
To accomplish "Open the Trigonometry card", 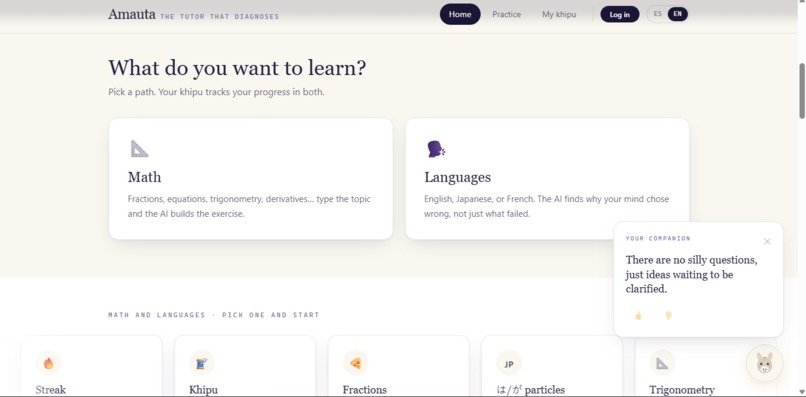I will pos(705,366).
